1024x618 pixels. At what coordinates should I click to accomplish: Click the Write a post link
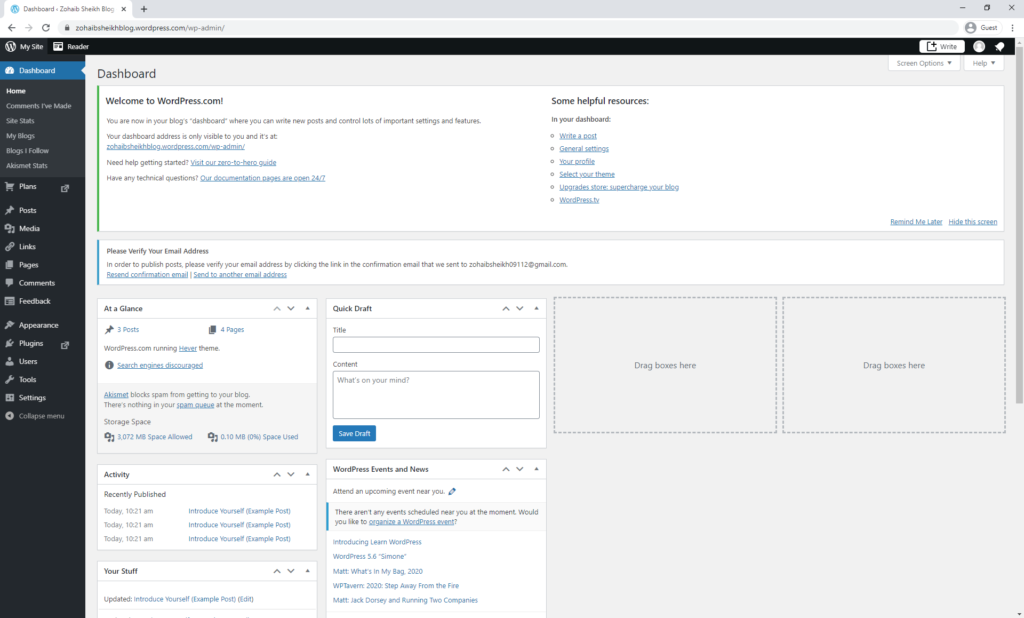[x=578, y=136]
